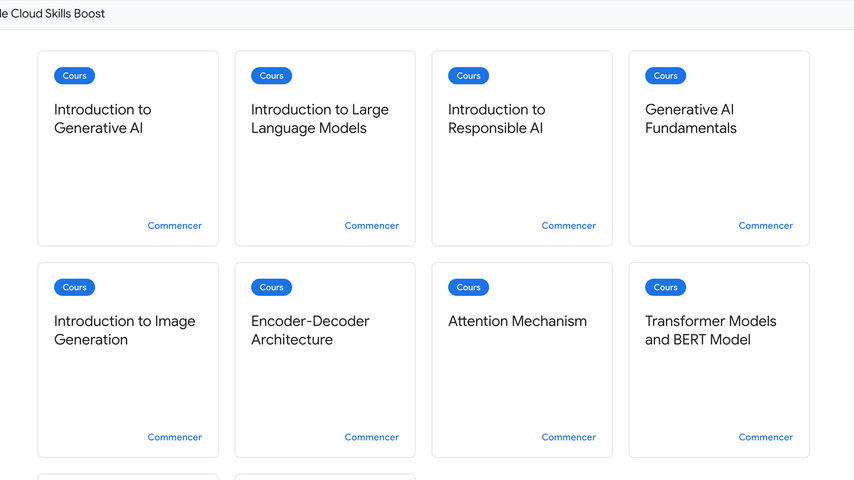Click the Cours badge on Generative AI Fundamentals
The width and height of the screenshot is (854, 480).
(x=665, y=76)
